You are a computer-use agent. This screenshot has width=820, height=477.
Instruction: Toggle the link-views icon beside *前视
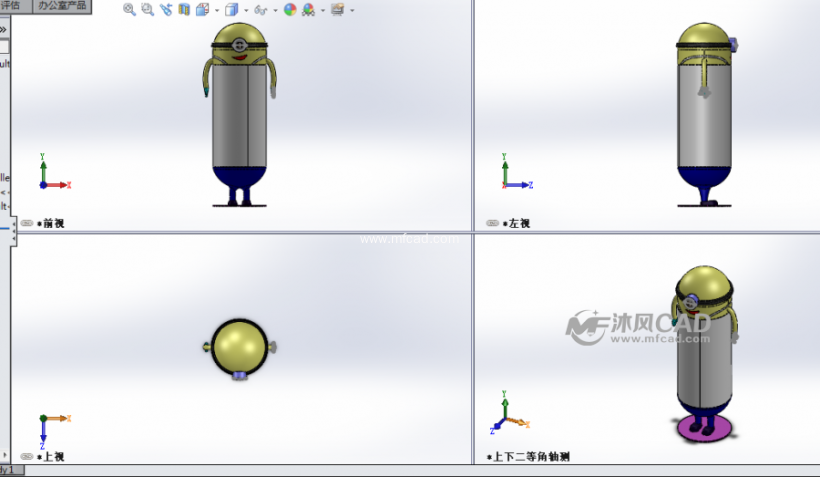tap(27, 223)
